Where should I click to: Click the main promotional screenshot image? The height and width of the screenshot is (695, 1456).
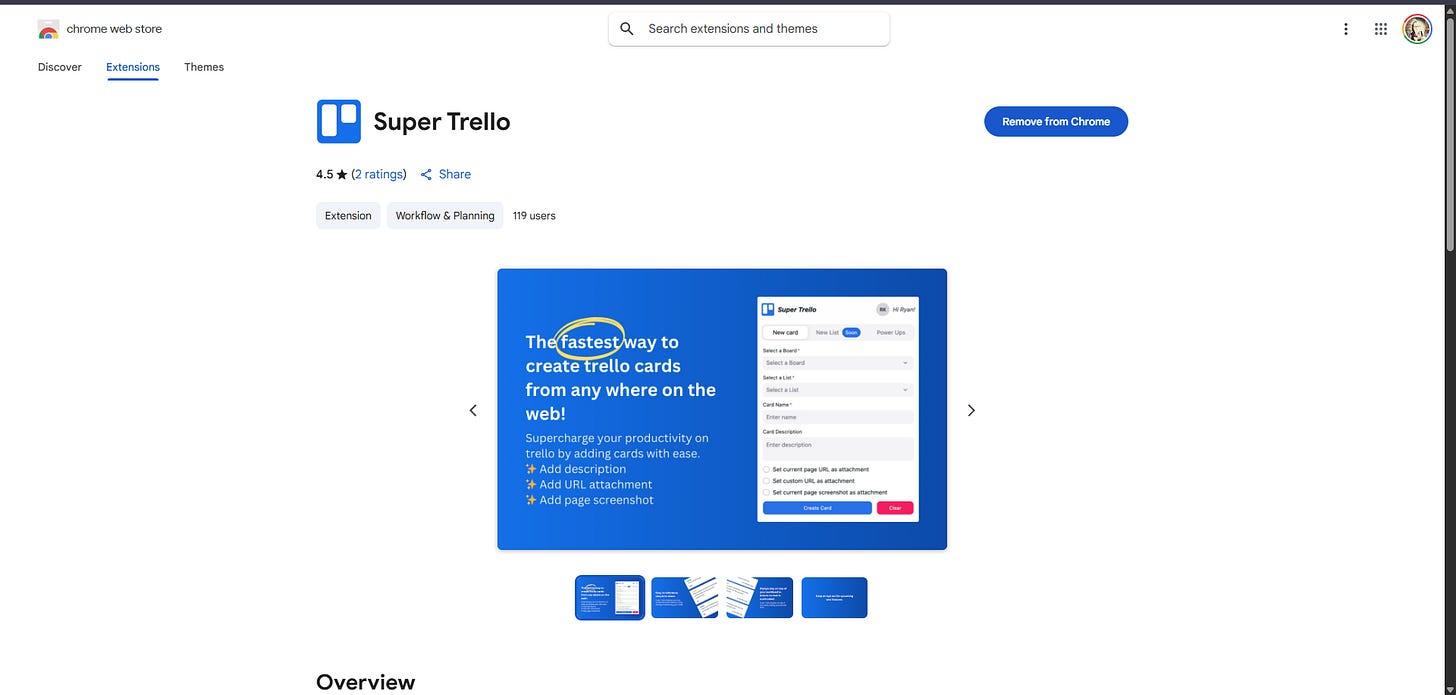pyautogui.click(x=722, y=409)
